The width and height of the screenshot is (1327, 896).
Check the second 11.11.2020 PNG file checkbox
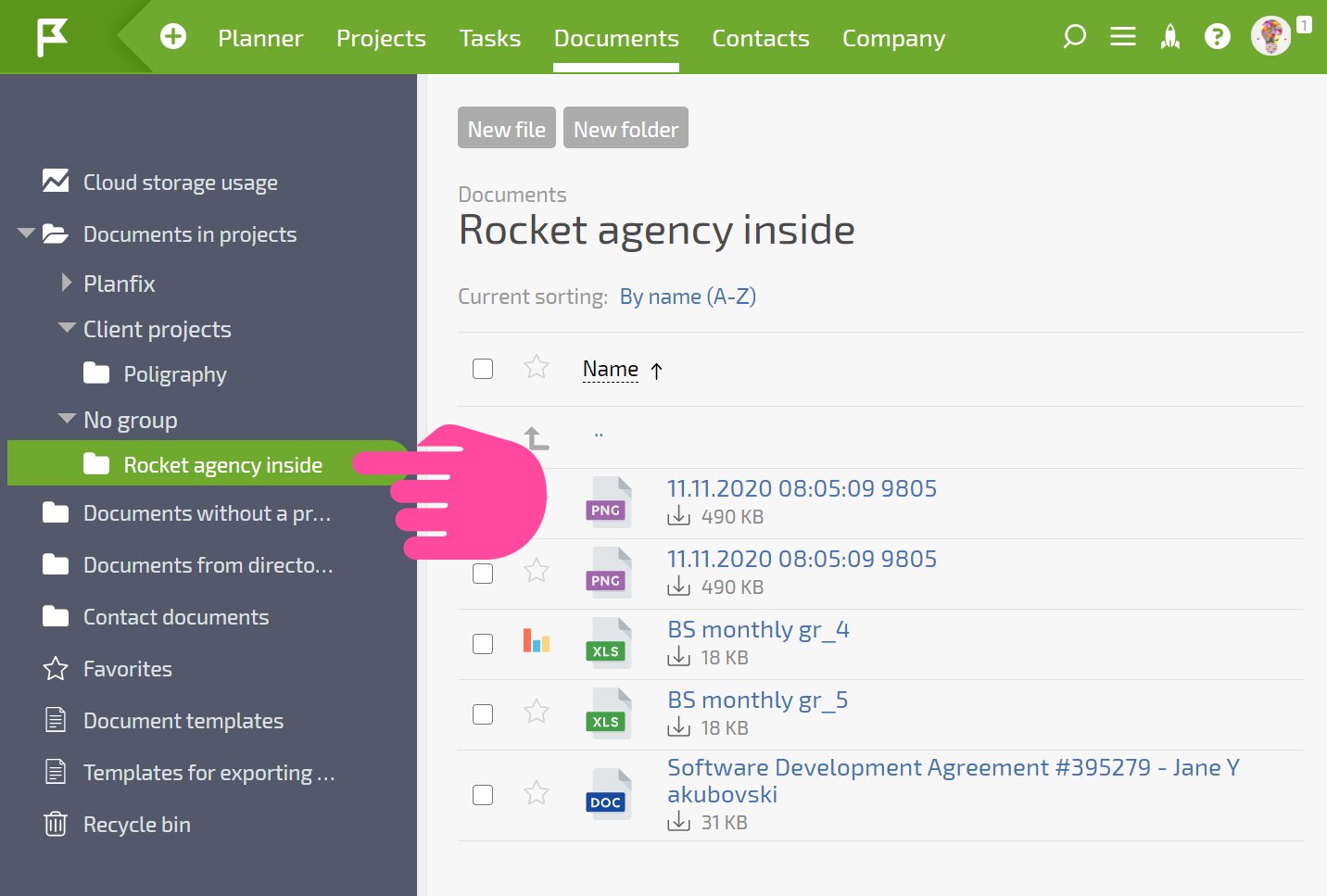[x=483, y=574]
